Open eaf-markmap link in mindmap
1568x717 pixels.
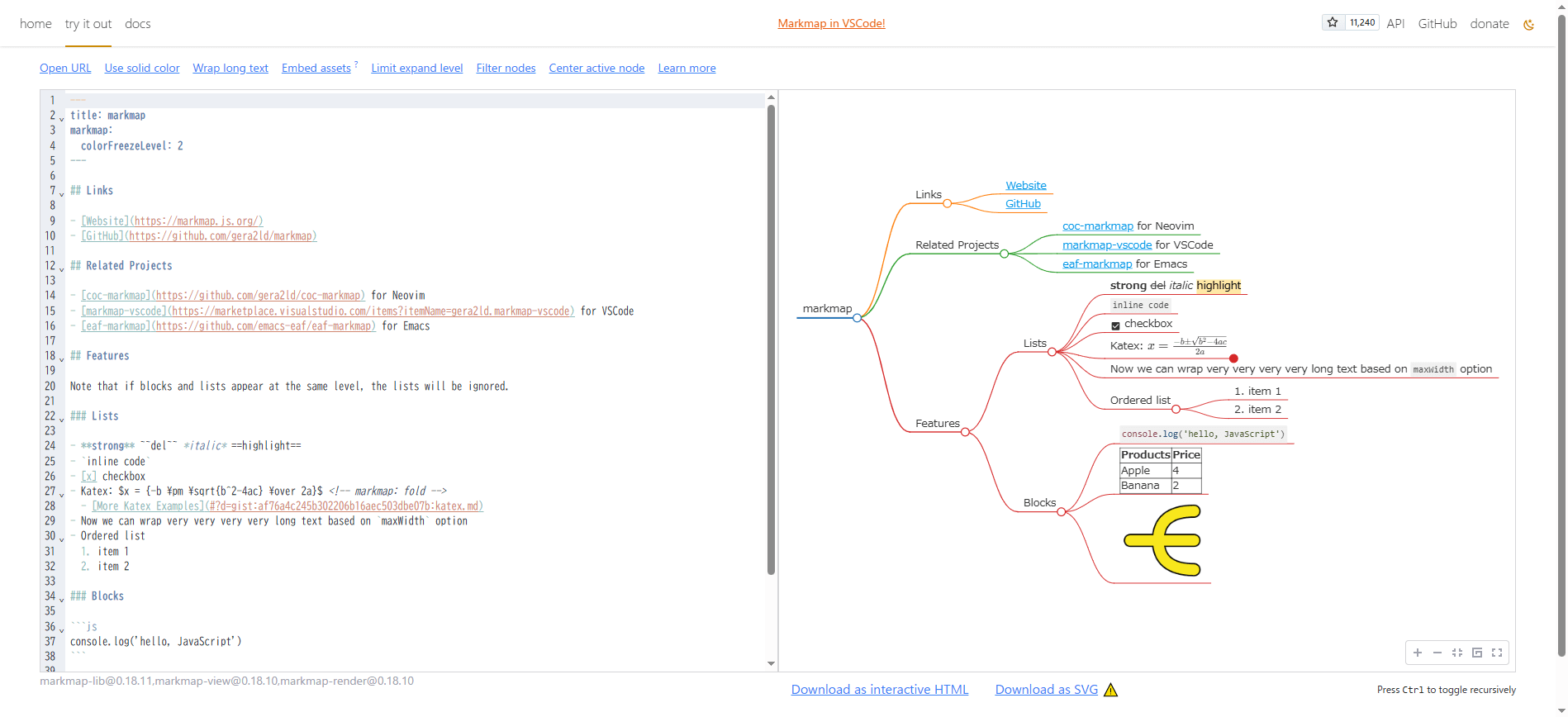(1097, 264)
